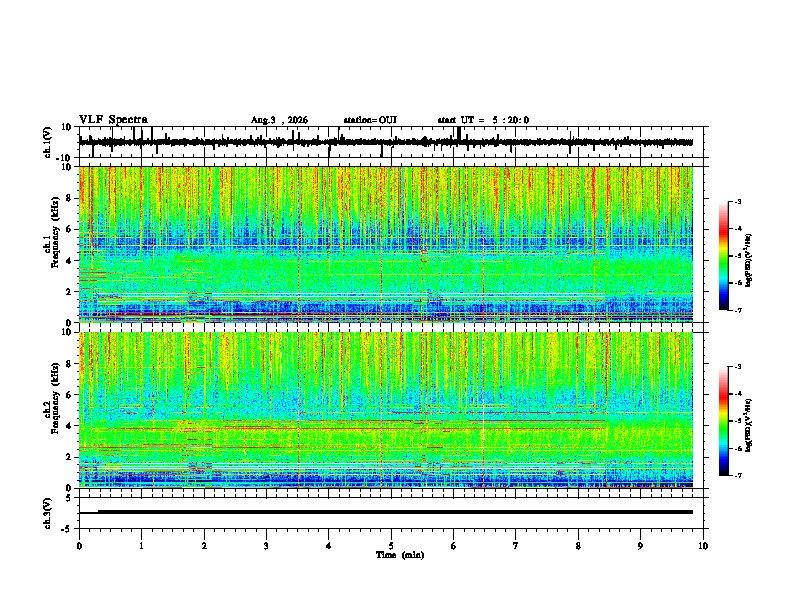Click the "6" kHz tick on ch.1 spectrogram axis
Image resolution: width=792 pixels, height=612 pixels.
pyautogui.click(x=70, y=230)
